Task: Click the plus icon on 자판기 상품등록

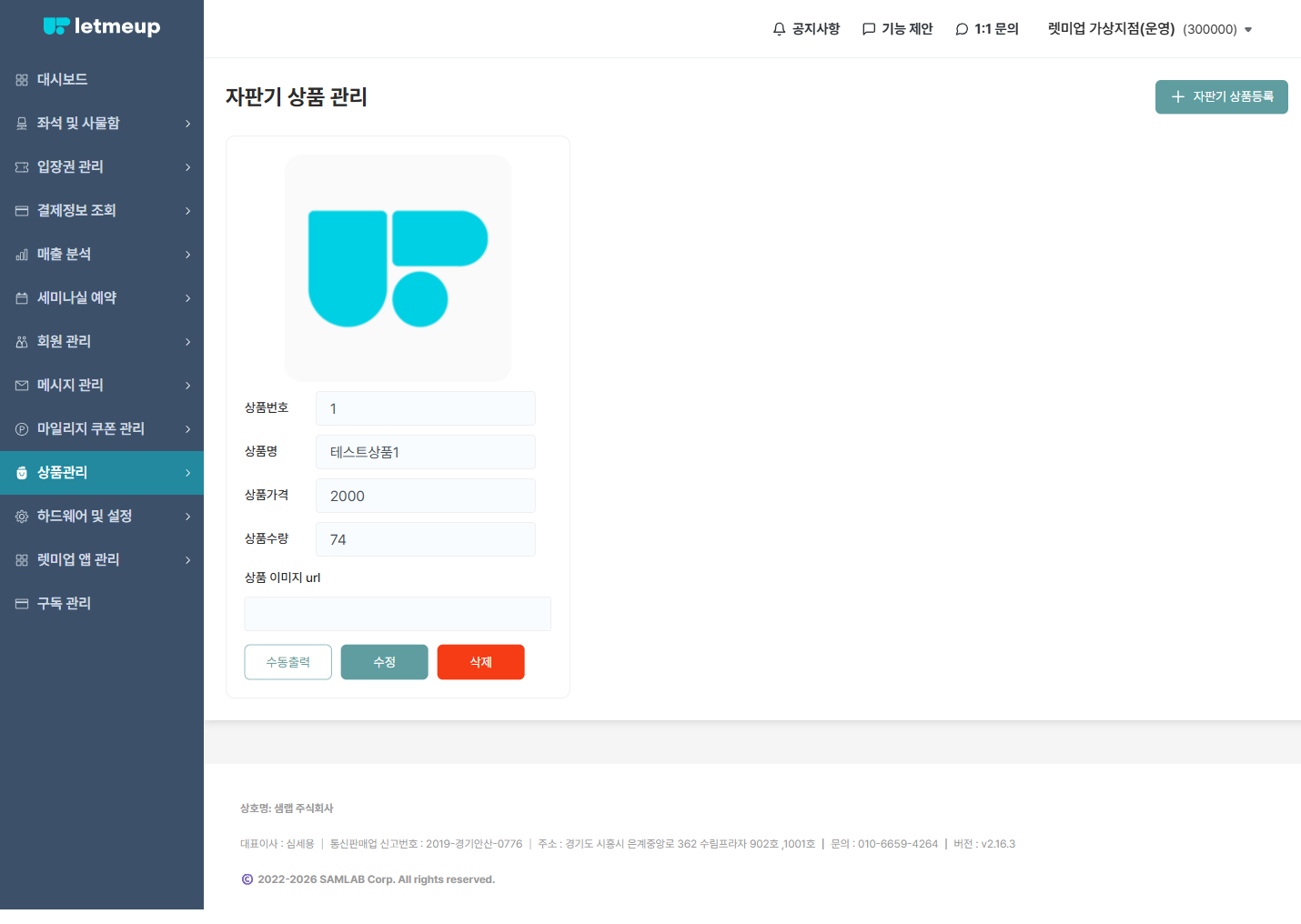Action: [1178, 96]
